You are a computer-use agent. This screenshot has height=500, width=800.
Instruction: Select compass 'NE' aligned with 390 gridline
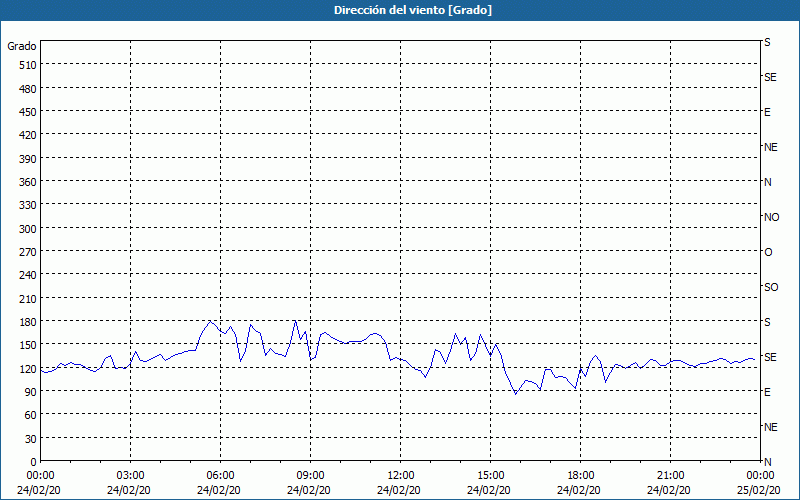point(771,147)
